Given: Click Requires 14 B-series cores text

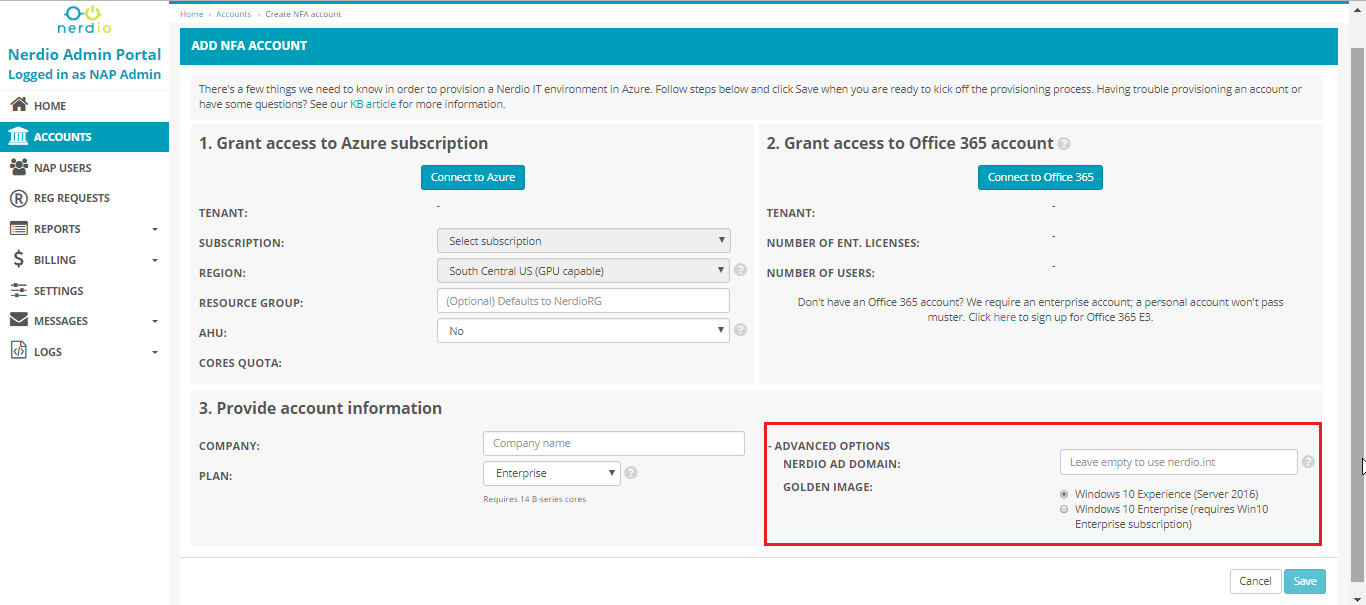Looking at the screenshot, I should click(535, 499).
